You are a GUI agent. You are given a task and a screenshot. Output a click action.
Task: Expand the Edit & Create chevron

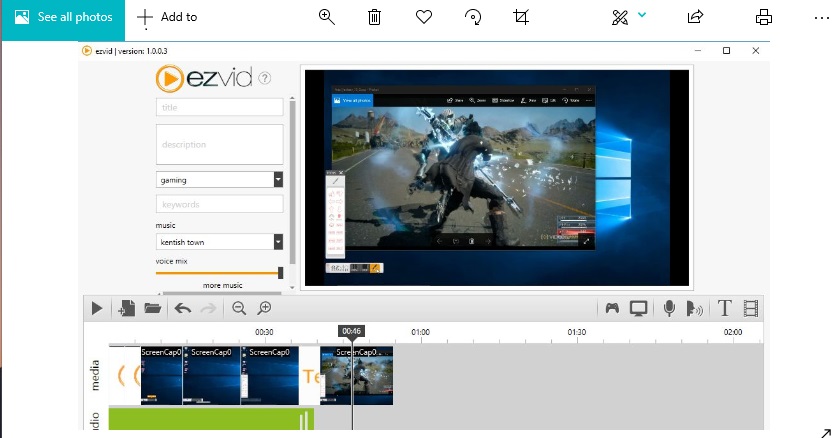(642, 15)
